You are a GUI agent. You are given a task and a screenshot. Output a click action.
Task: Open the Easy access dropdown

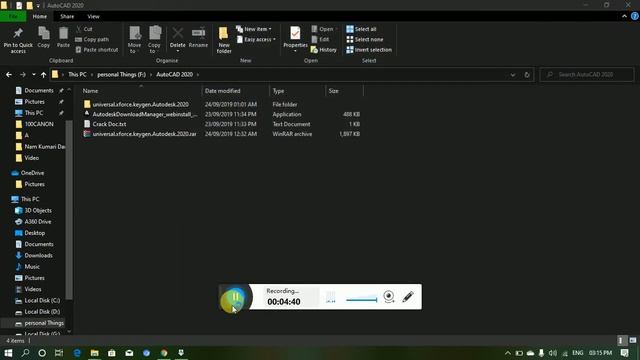click(256, 39)
